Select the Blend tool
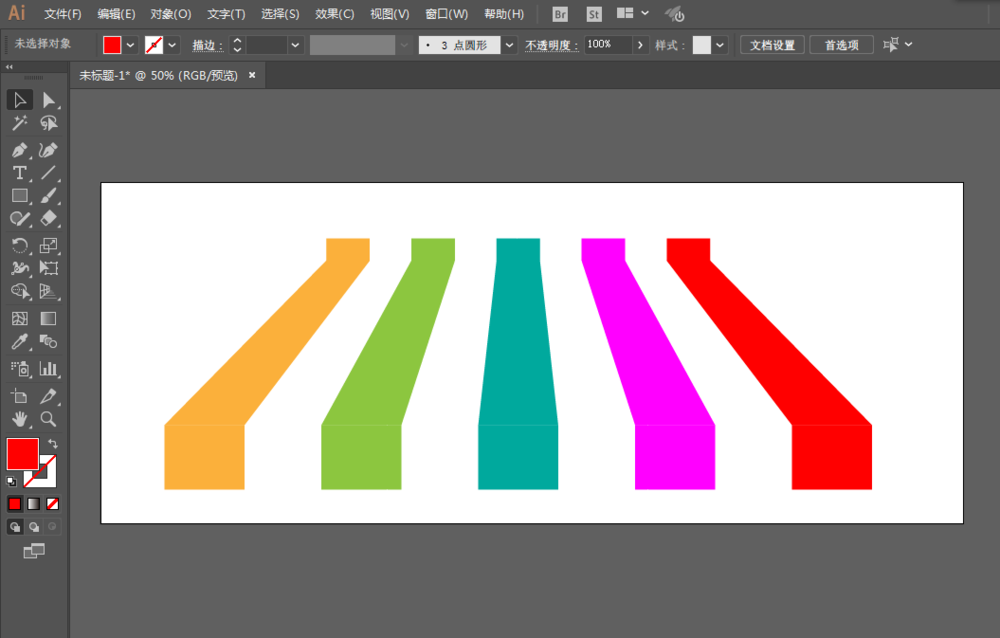Viewport: 1000px width, 638px height. 48,341
